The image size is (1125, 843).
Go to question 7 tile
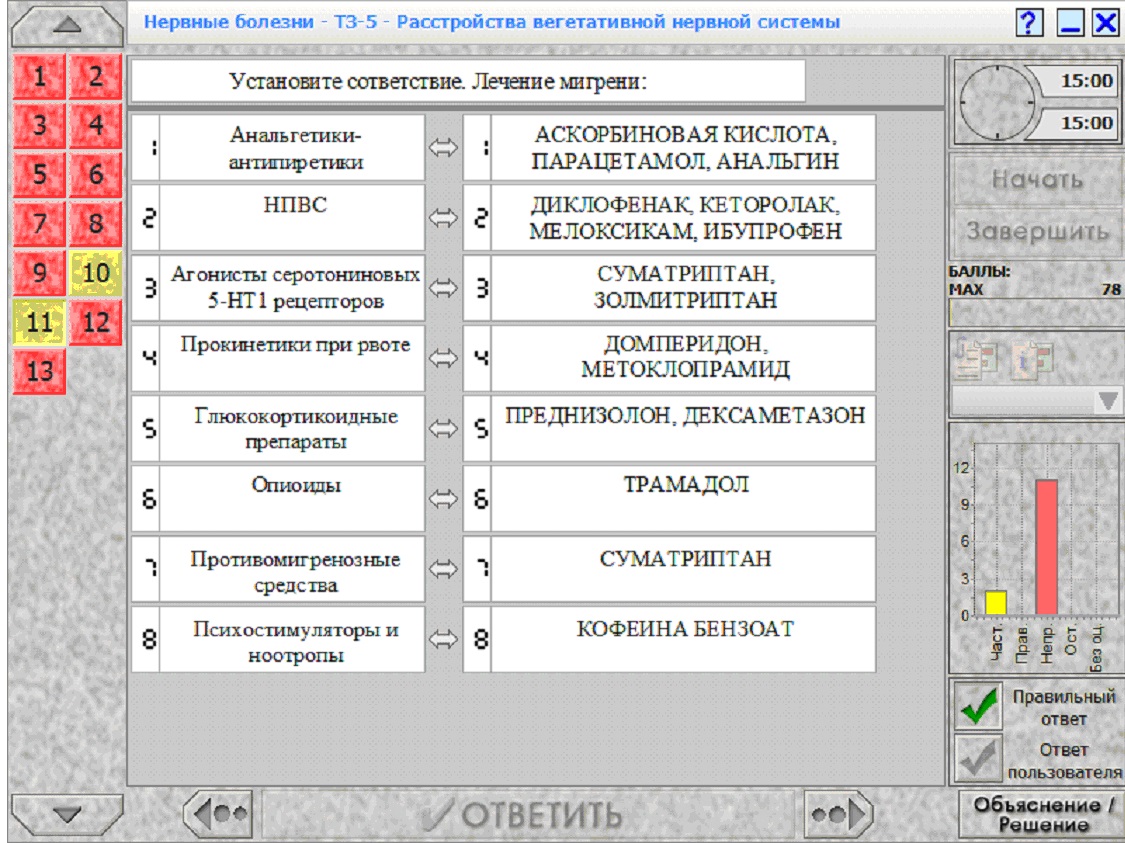tap(39, 224)
